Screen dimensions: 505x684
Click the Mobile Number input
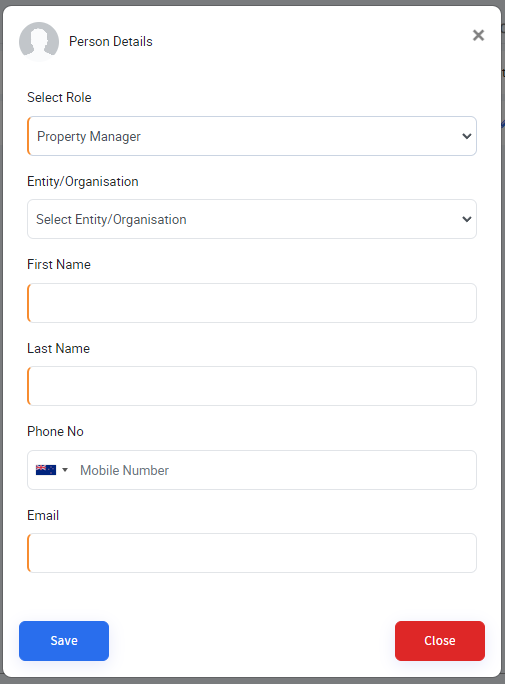pos(275,470)
